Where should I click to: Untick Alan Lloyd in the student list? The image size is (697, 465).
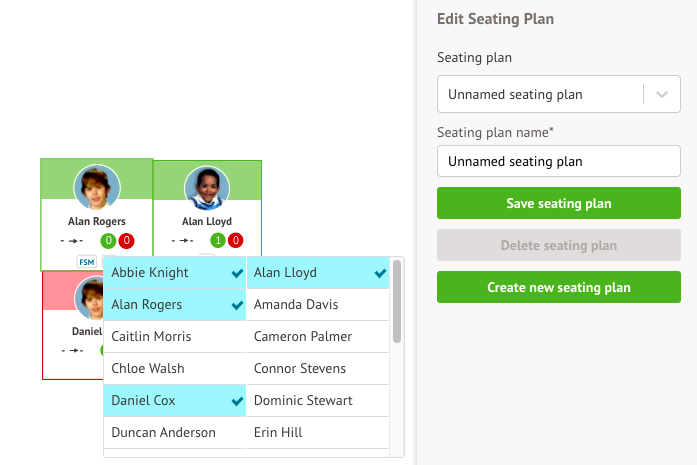pos(318,273)
